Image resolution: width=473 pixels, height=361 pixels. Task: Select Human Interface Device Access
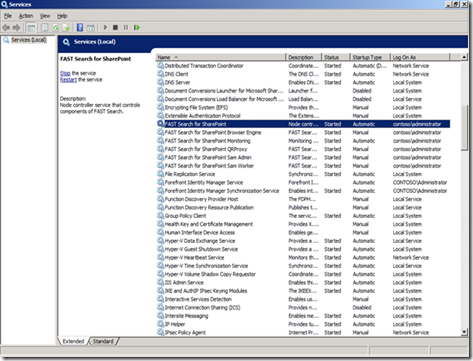coord(303,232)
